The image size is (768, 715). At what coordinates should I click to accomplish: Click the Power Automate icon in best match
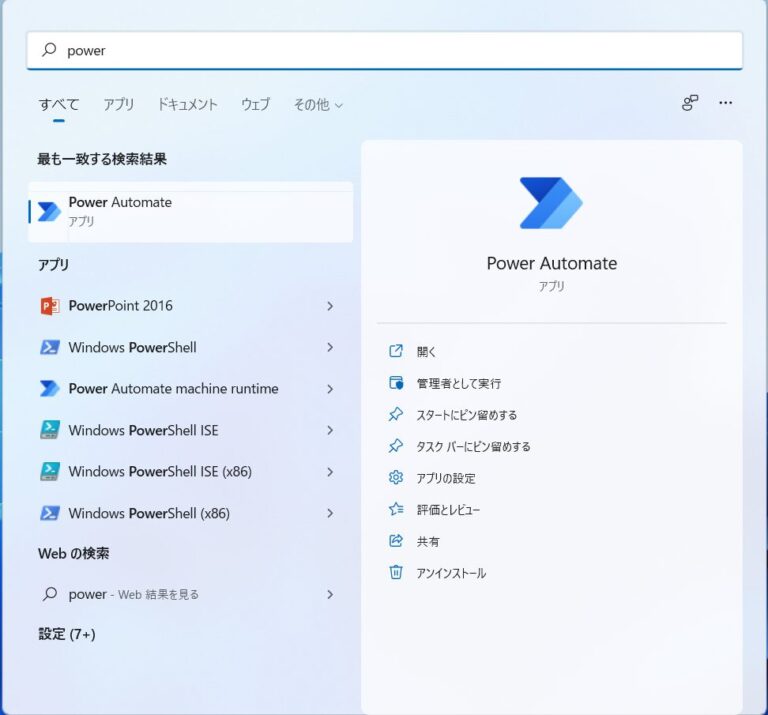[49, 212]
